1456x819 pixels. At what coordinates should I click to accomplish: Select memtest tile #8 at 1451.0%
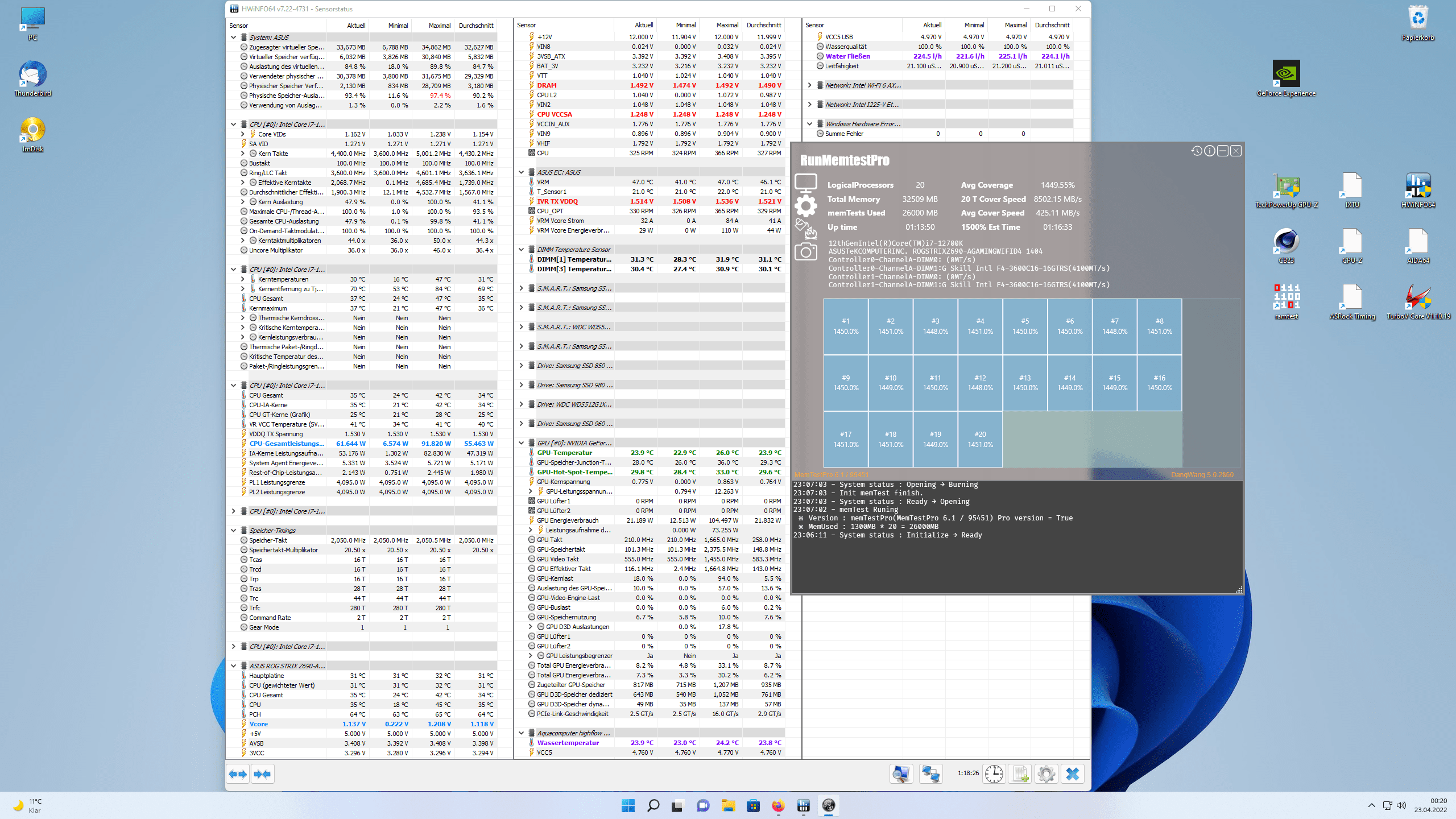pyautogui.click(x=1159, y=326)
